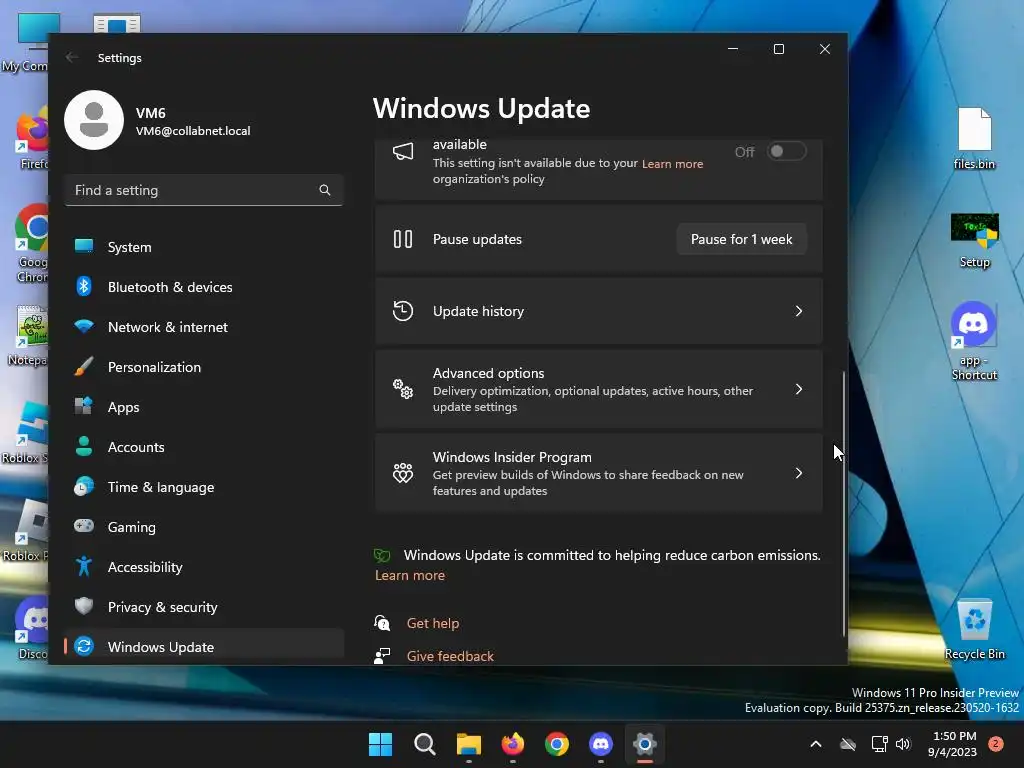Maximize the Settings window
Viewport: 1024px width, 768px height.
pos(778,49)
